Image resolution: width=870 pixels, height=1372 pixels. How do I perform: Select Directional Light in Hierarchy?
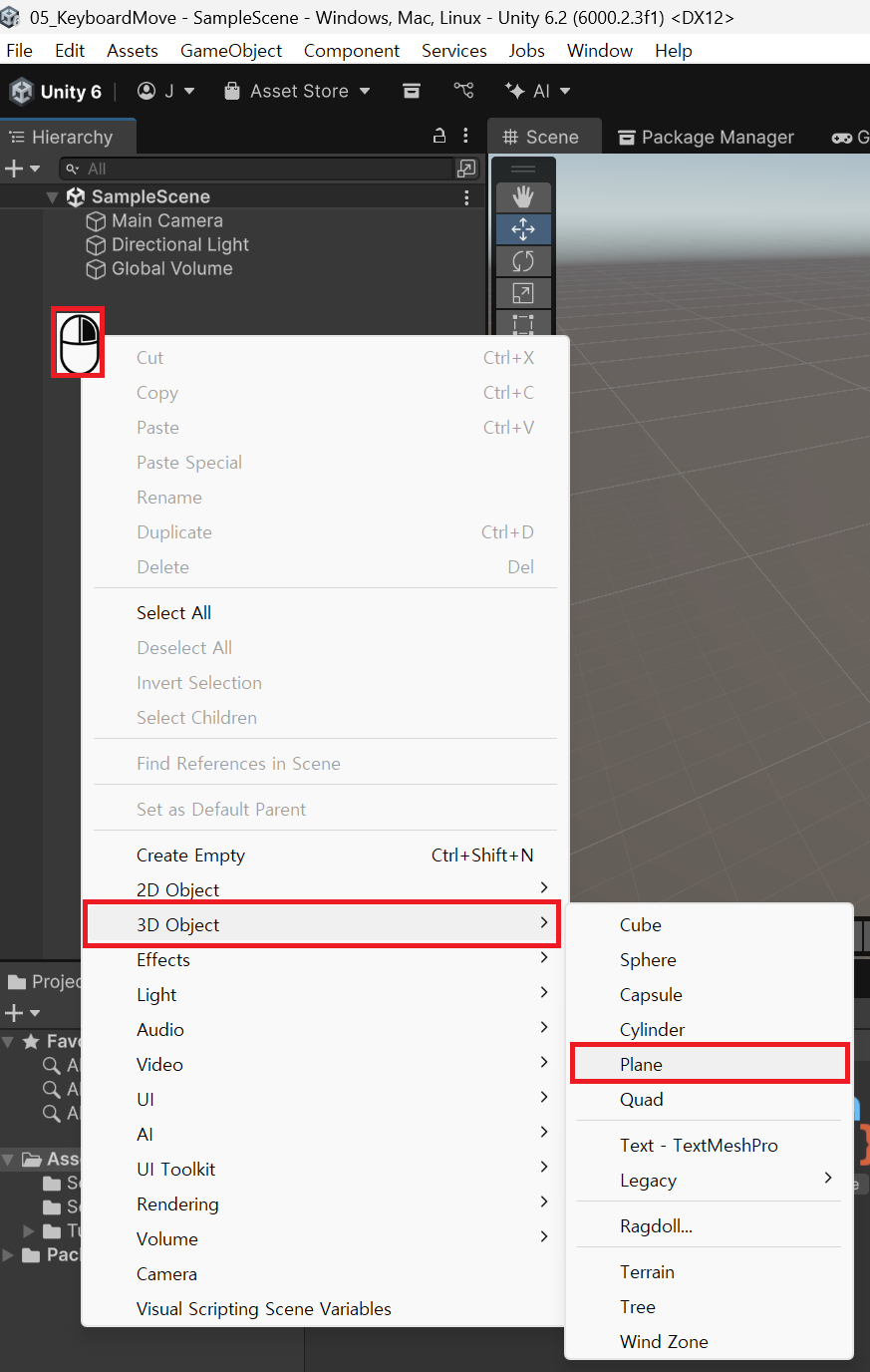(167, 244)
